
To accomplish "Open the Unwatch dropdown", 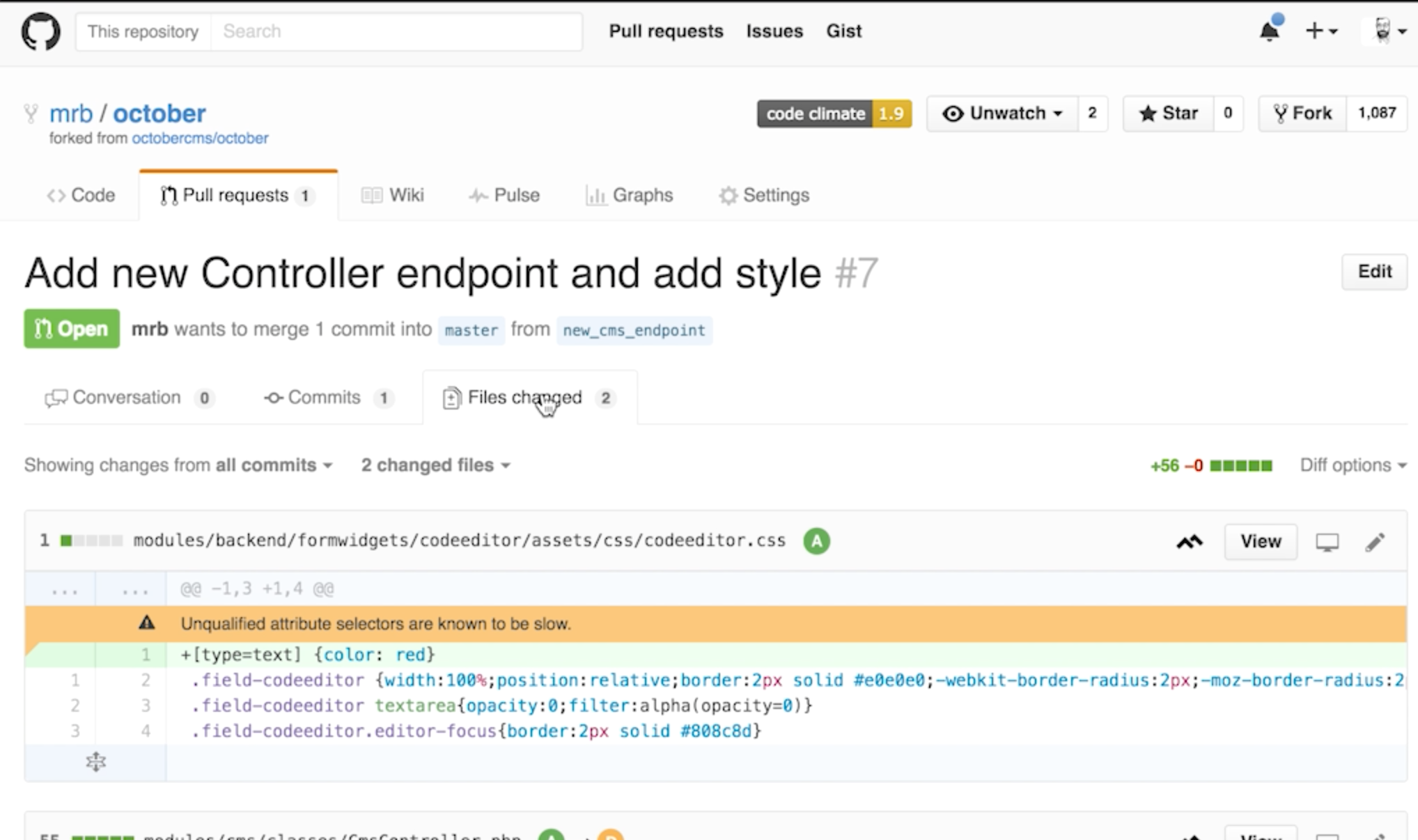I will 1002,114.
